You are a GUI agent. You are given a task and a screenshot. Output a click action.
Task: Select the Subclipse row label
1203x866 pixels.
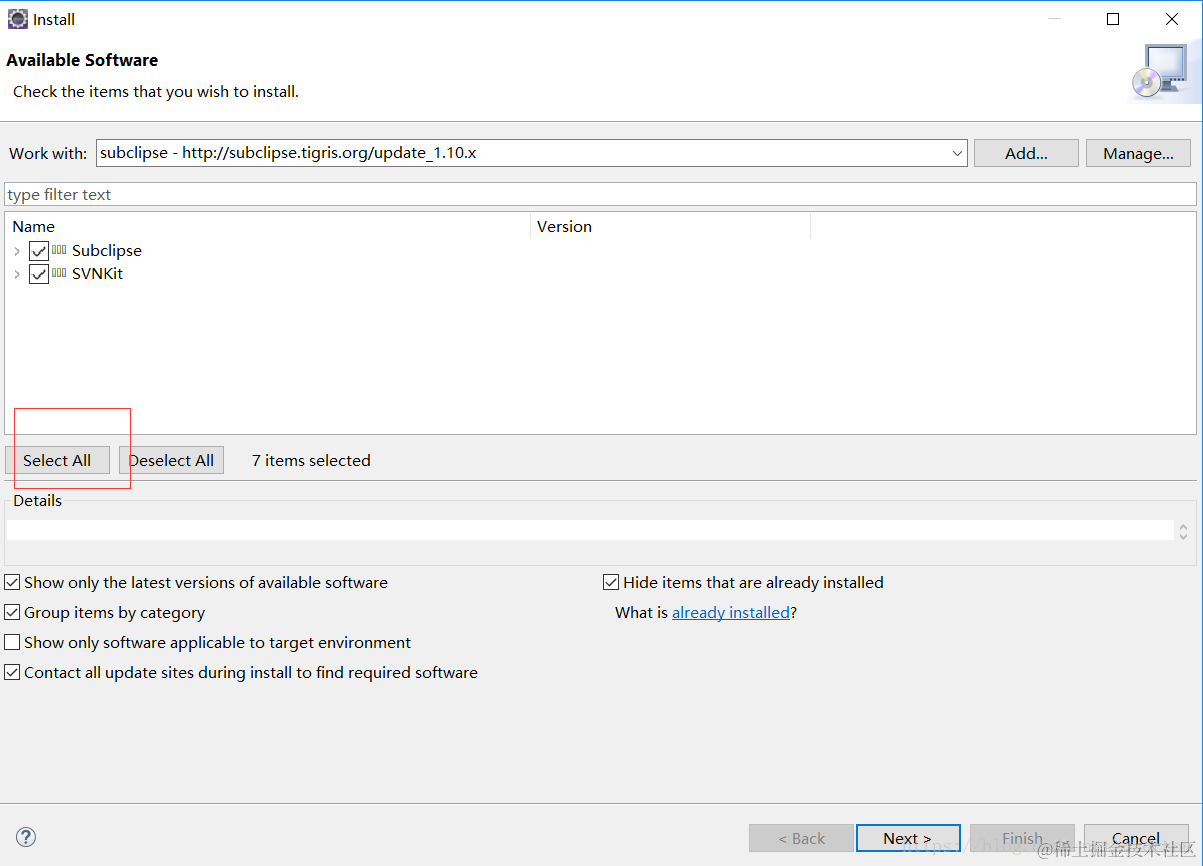point(107,250)
